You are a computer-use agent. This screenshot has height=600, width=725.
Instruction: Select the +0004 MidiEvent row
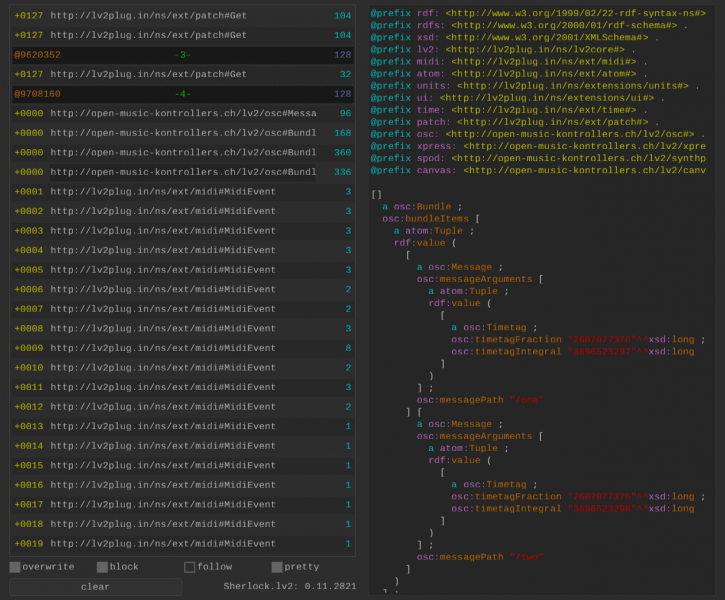(x=182, y=250)
